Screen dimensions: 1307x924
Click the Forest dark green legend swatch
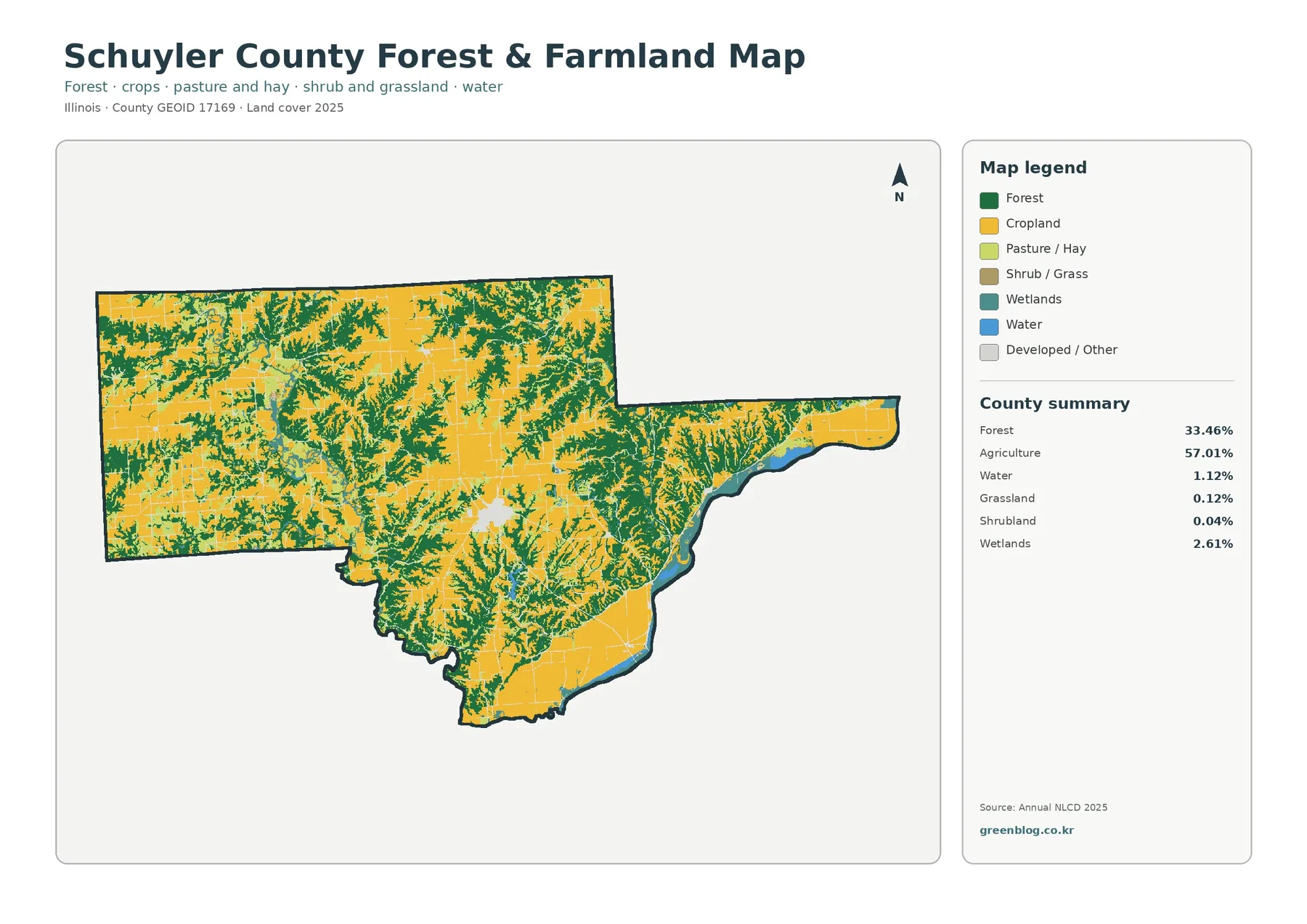click(989, 200)
